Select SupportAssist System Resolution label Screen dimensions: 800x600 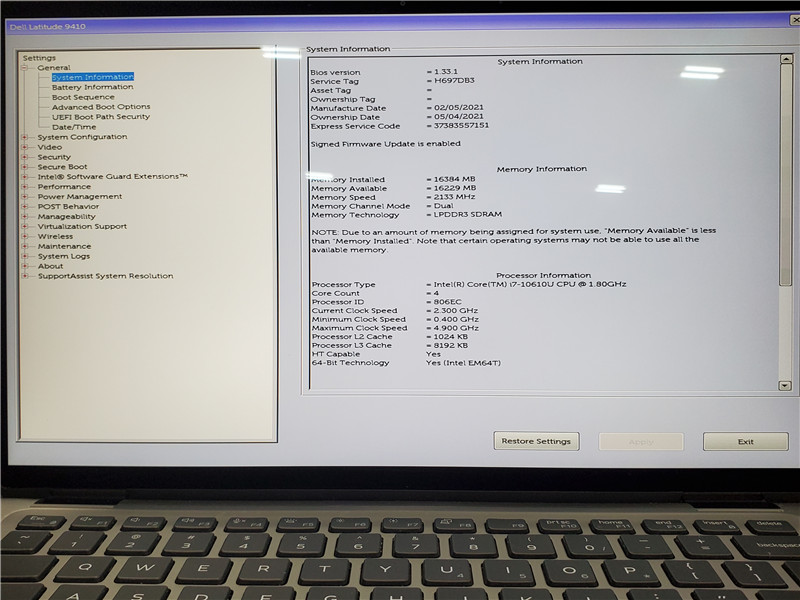click(106, 276)
